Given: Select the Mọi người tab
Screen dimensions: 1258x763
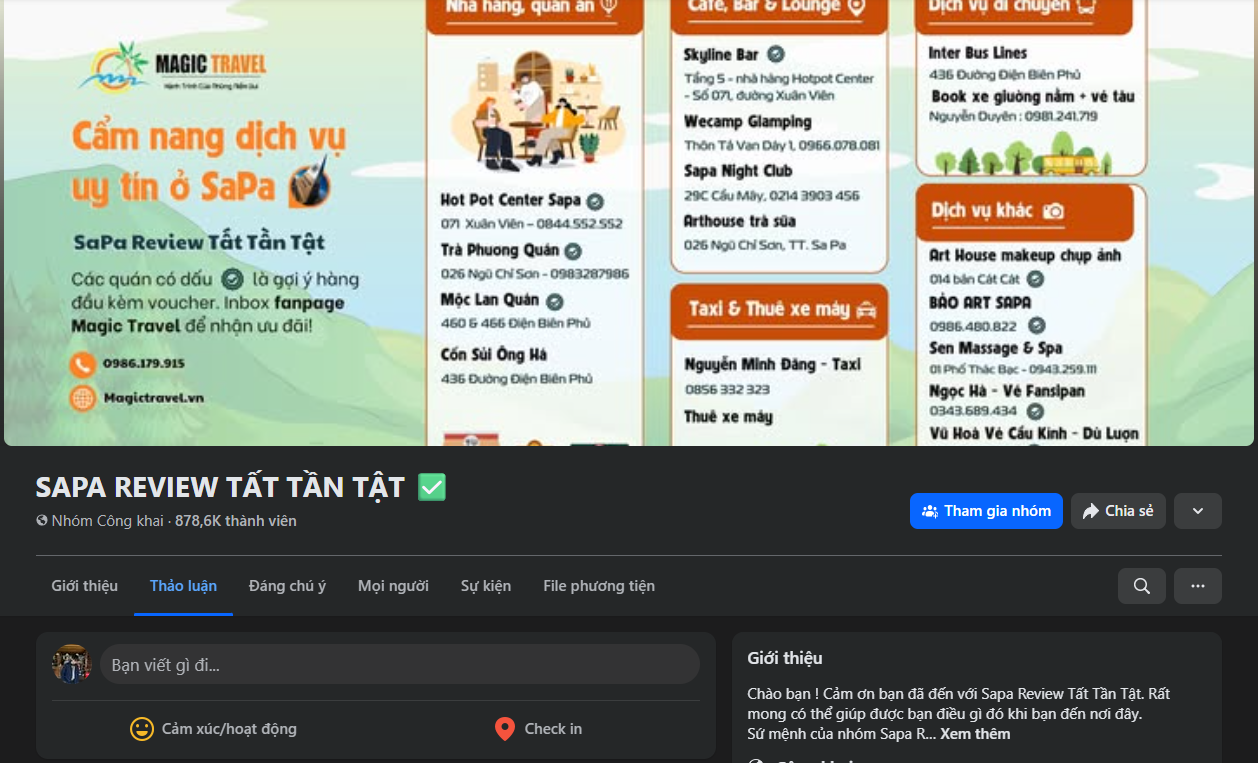Looking at the screenshot, I should (393, 586).
